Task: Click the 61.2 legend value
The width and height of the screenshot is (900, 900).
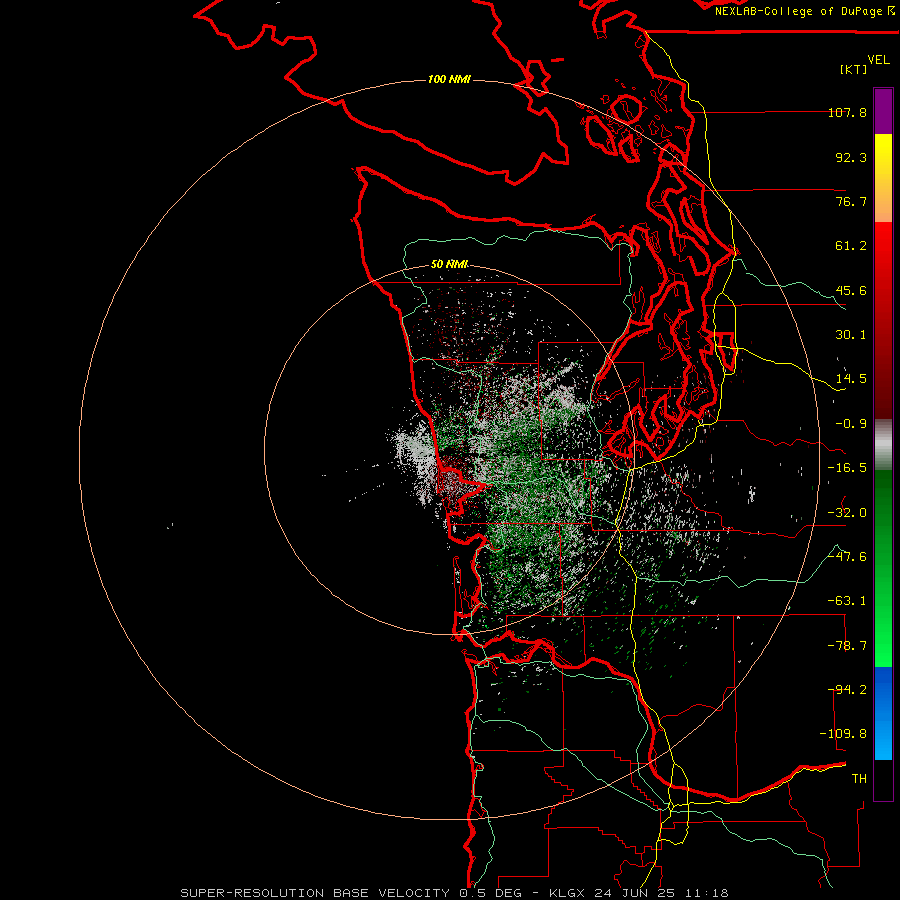Action: pyautogui.click(x=851, y=246)
